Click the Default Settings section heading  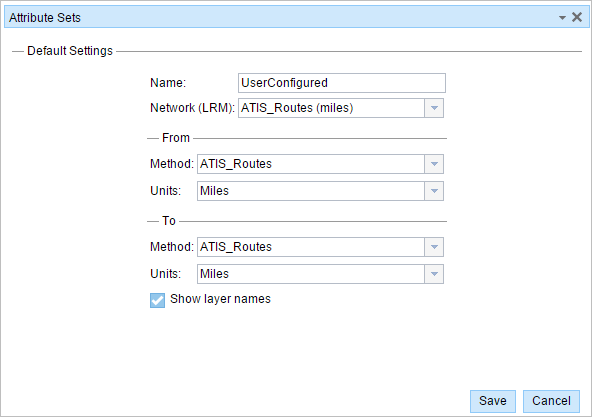coord(70,51)
